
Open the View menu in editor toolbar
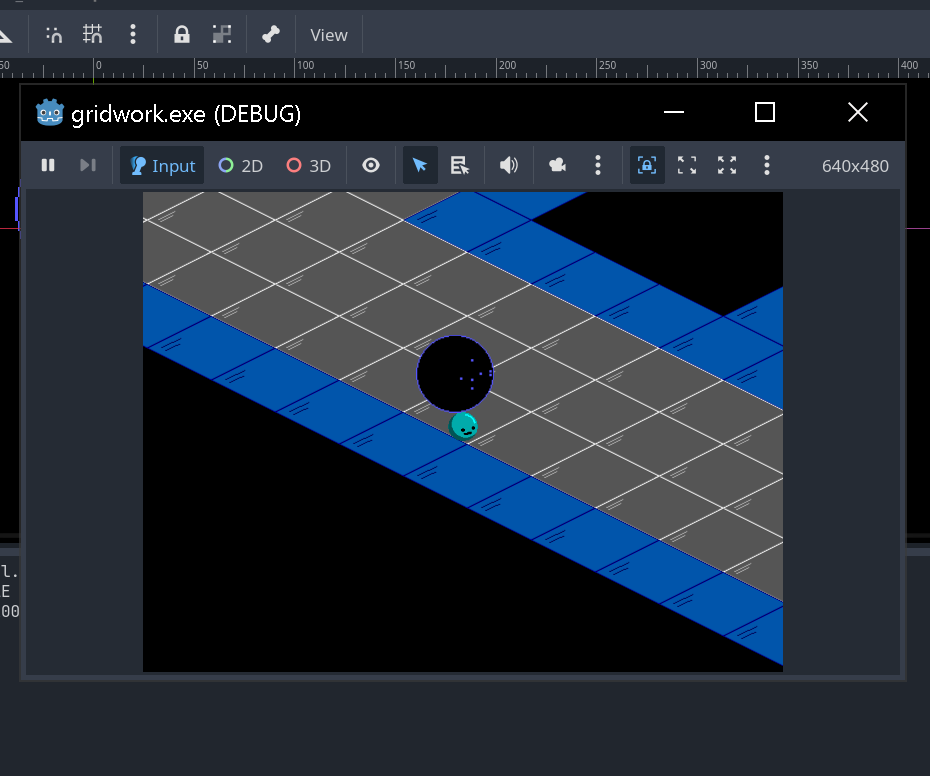[x=329, y=35]
